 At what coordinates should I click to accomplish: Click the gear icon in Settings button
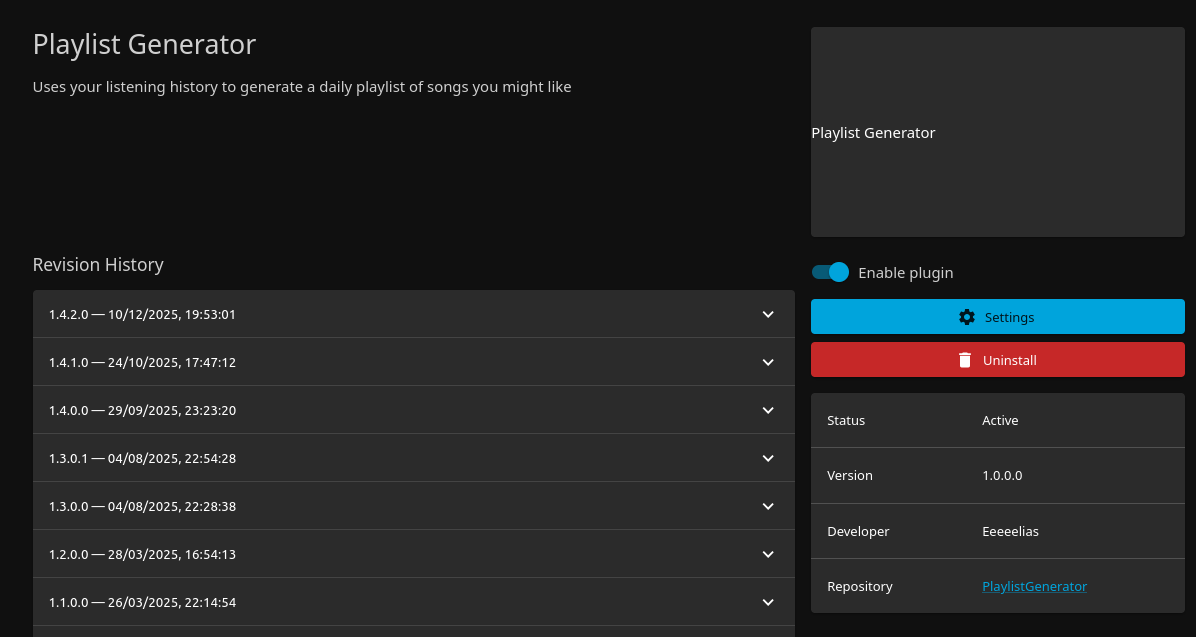tap(966, 317)
